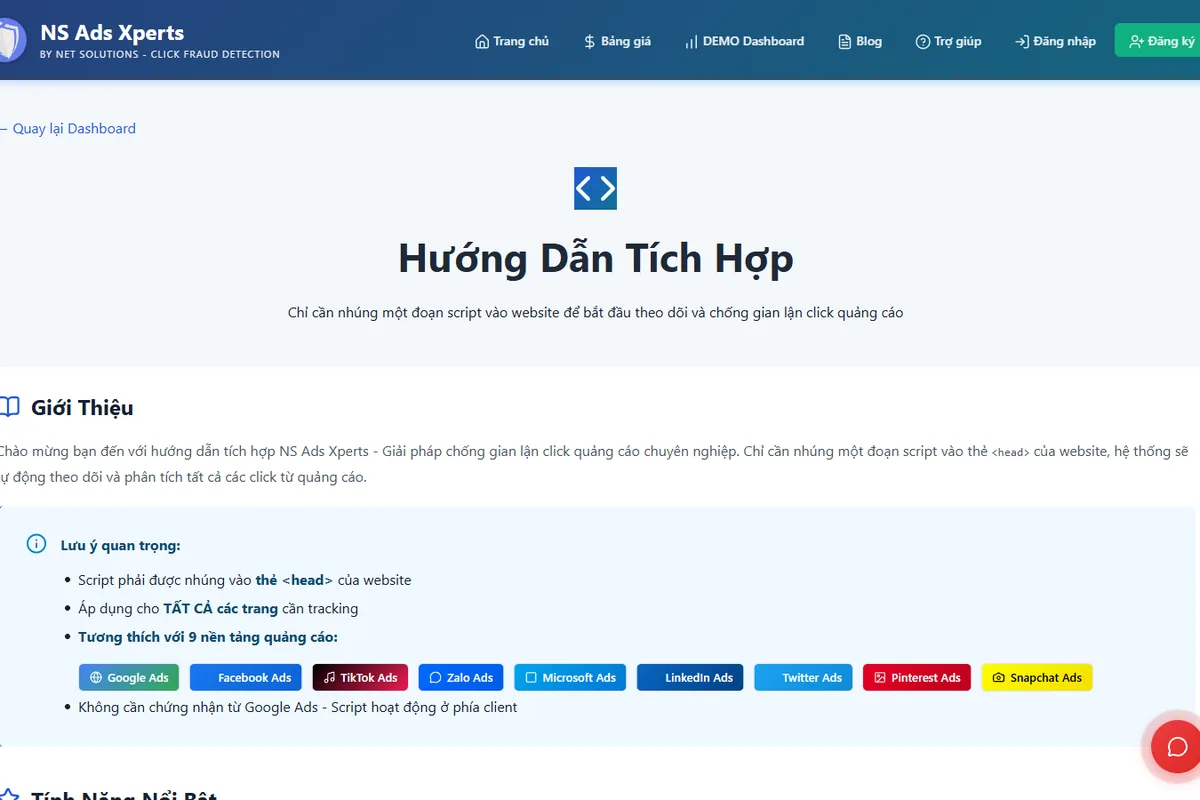Click the question mark icon beside Trợ giúp
The height and width of the screenshot is (800, 1200).
923,41
